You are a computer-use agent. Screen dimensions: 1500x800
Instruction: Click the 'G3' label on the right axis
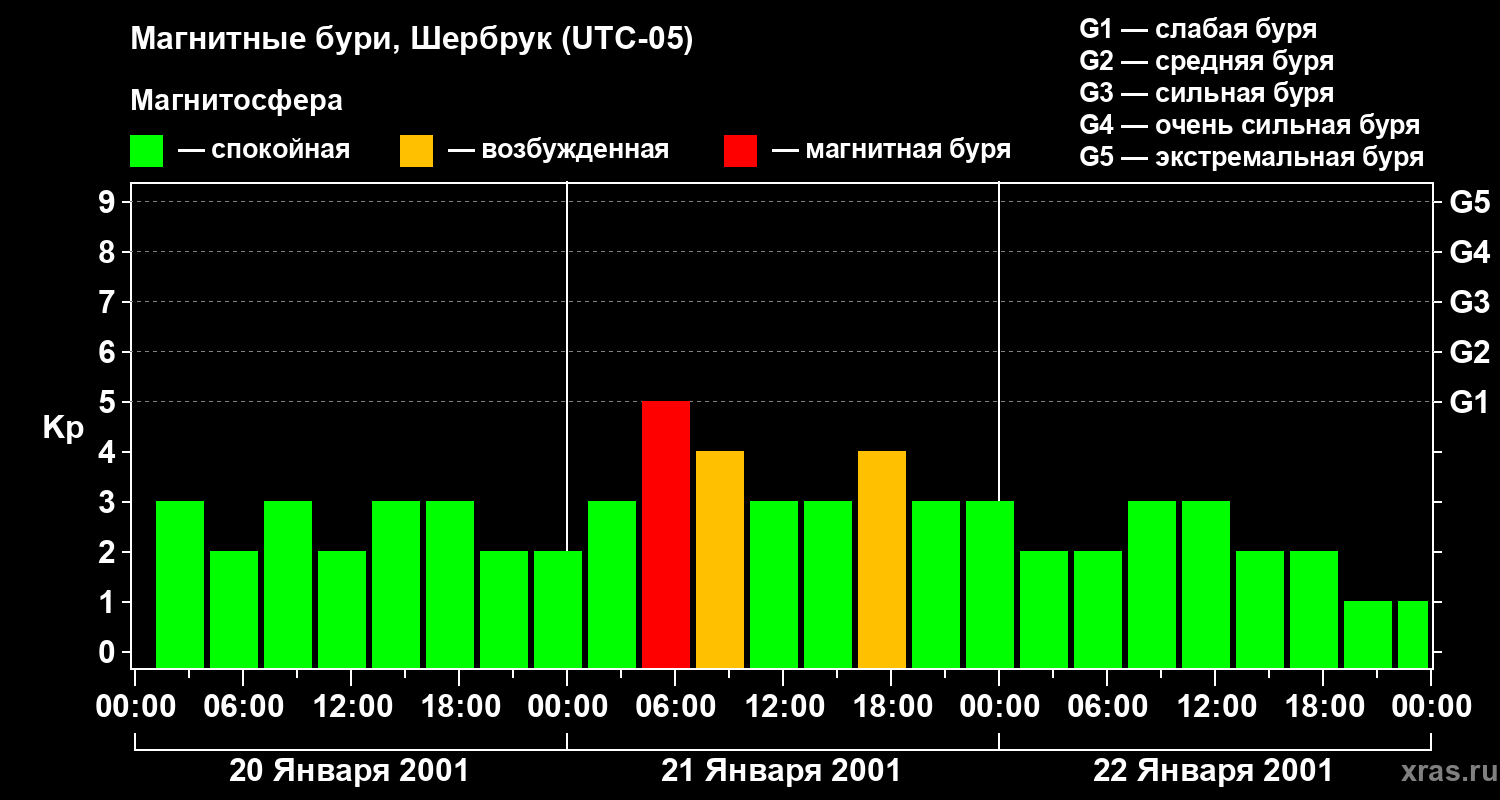(x=1469, y=302)
